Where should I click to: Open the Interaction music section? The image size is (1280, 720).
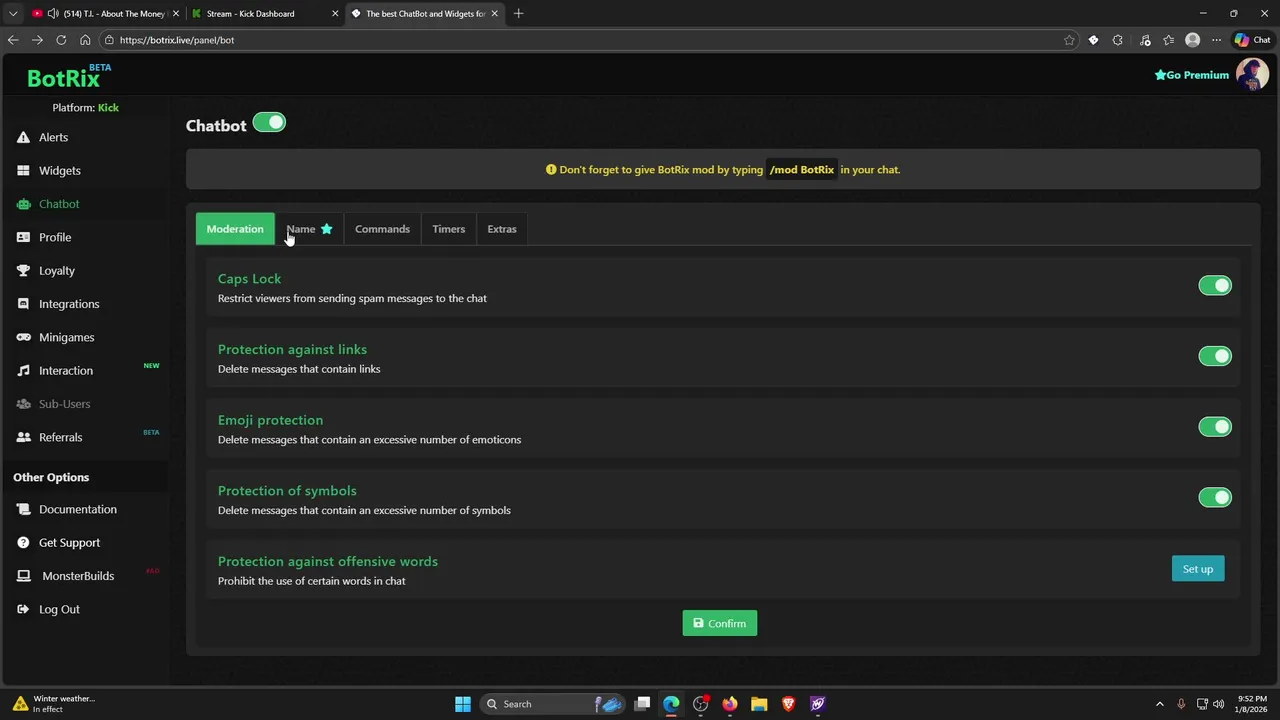65,371
